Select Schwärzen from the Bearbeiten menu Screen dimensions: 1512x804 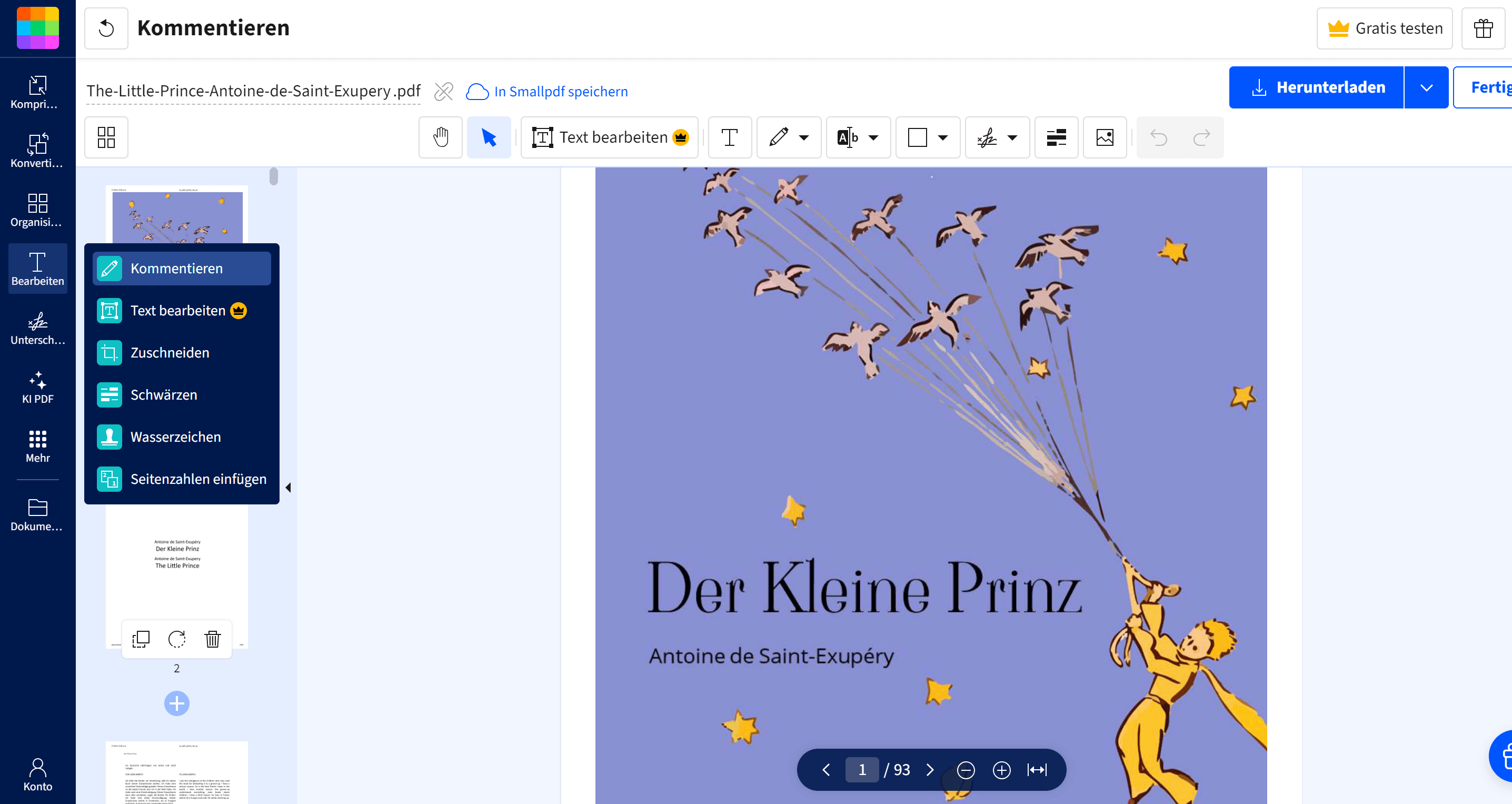coord(163,394)
